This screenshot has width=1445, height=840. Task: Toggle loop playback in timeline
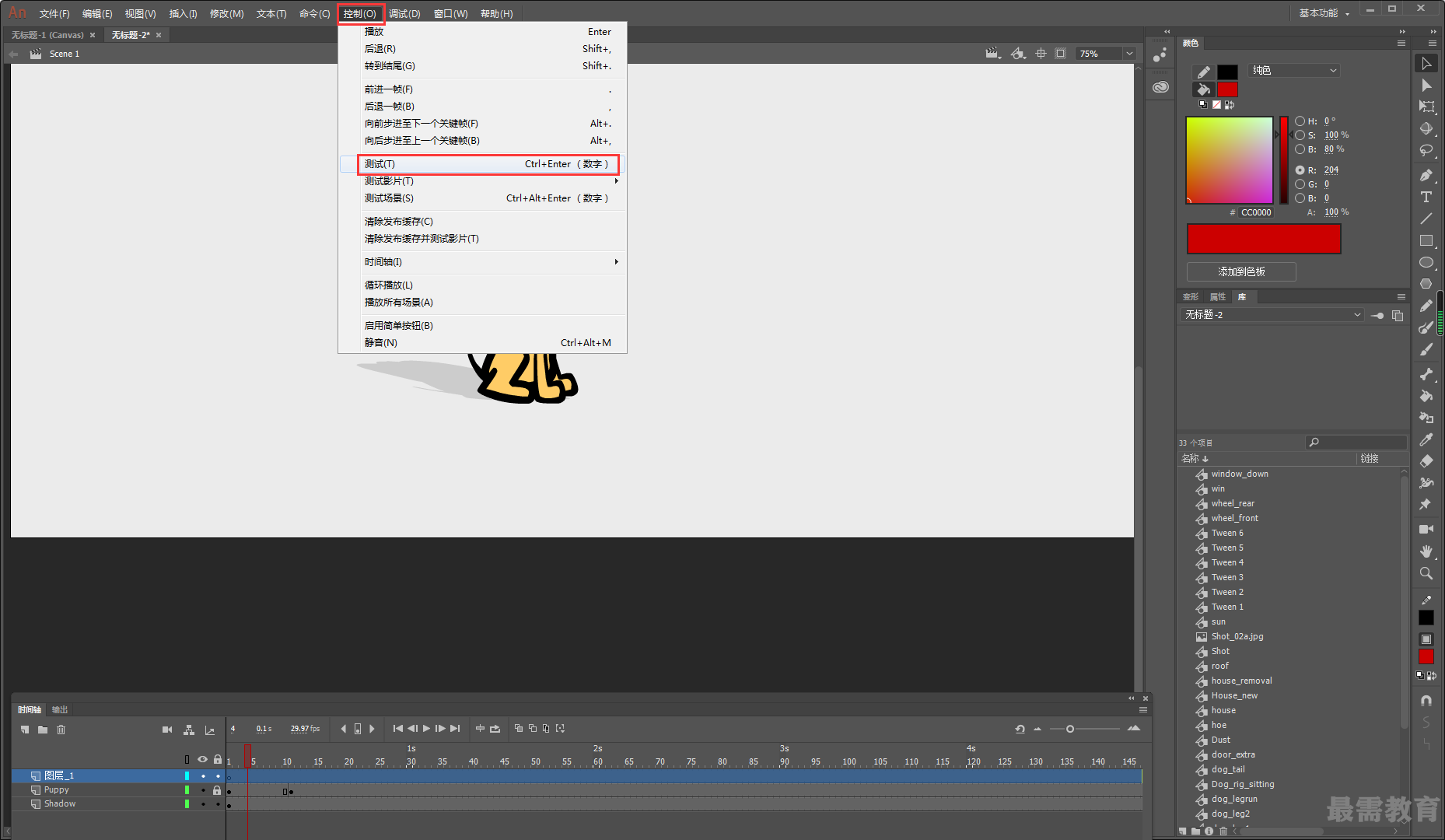(x=495, y=729)
